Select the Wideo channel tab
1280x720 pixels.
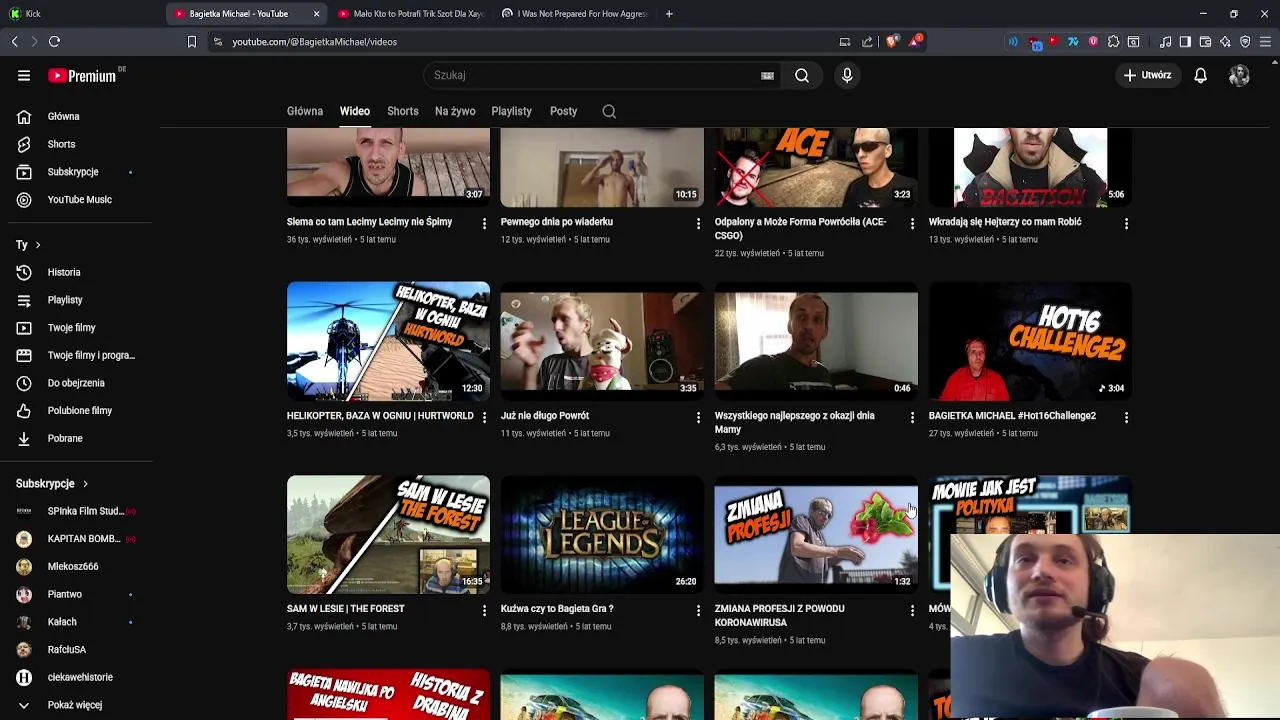pos(355,111)
